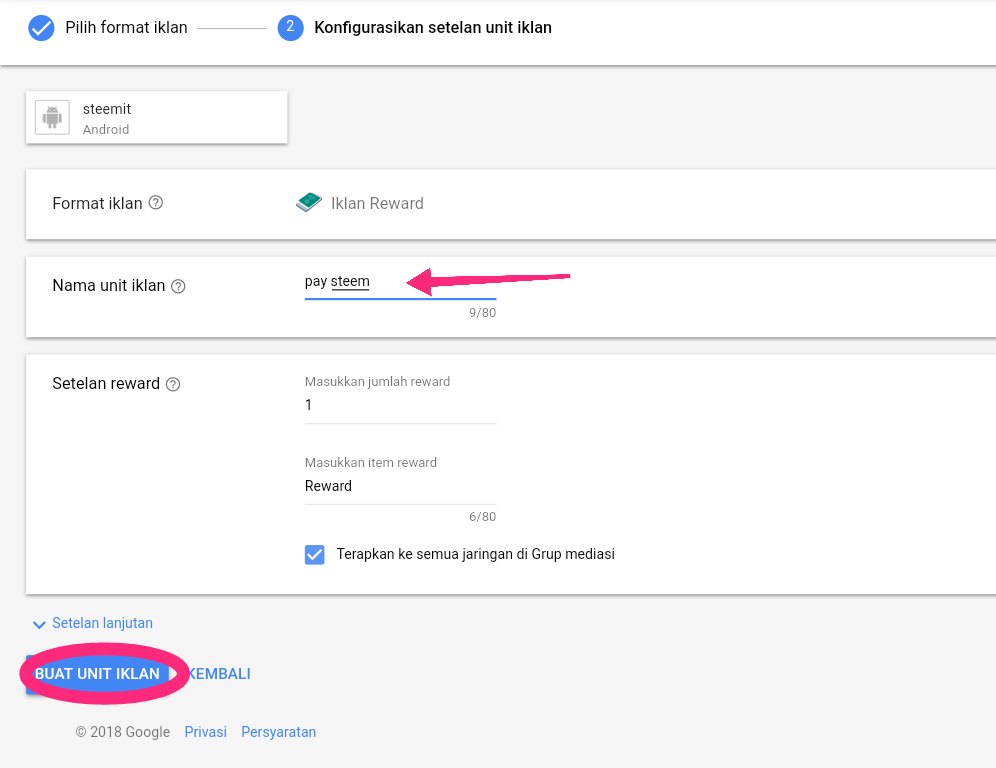Open help icon beside Nama unit iklan

[x=178, y=286]
